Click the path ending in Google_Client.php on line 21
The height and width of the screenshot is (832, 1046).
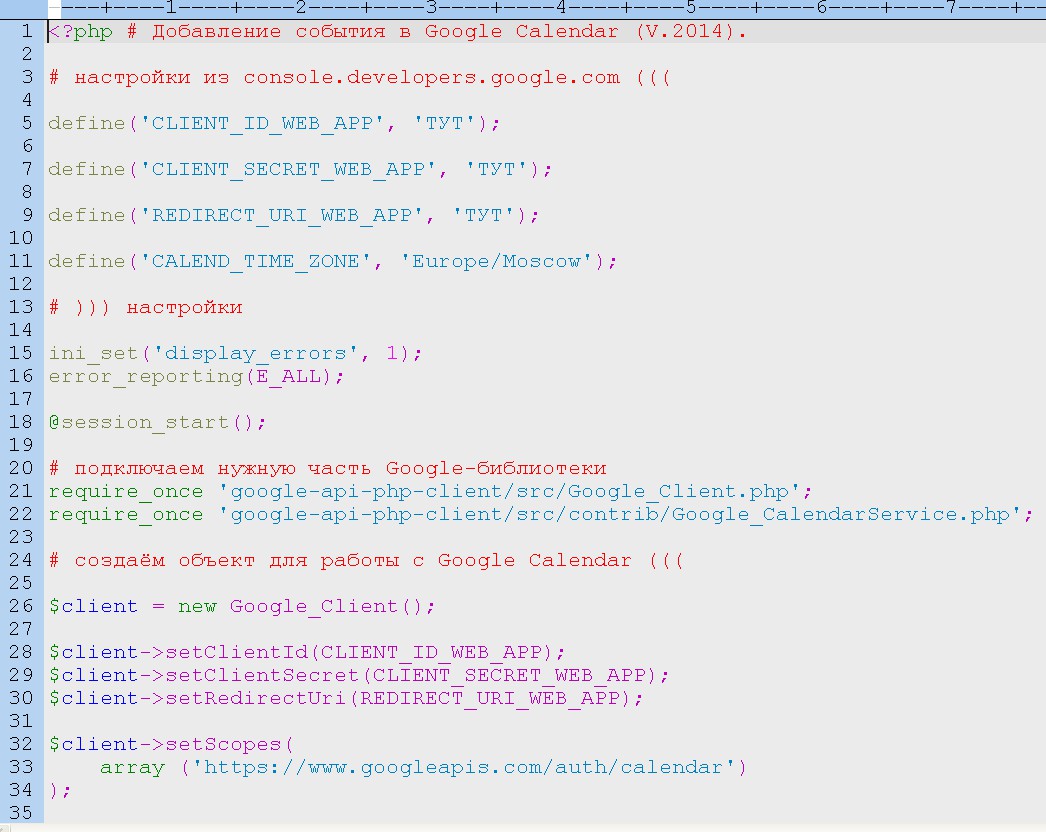click(x=509, y=492)
